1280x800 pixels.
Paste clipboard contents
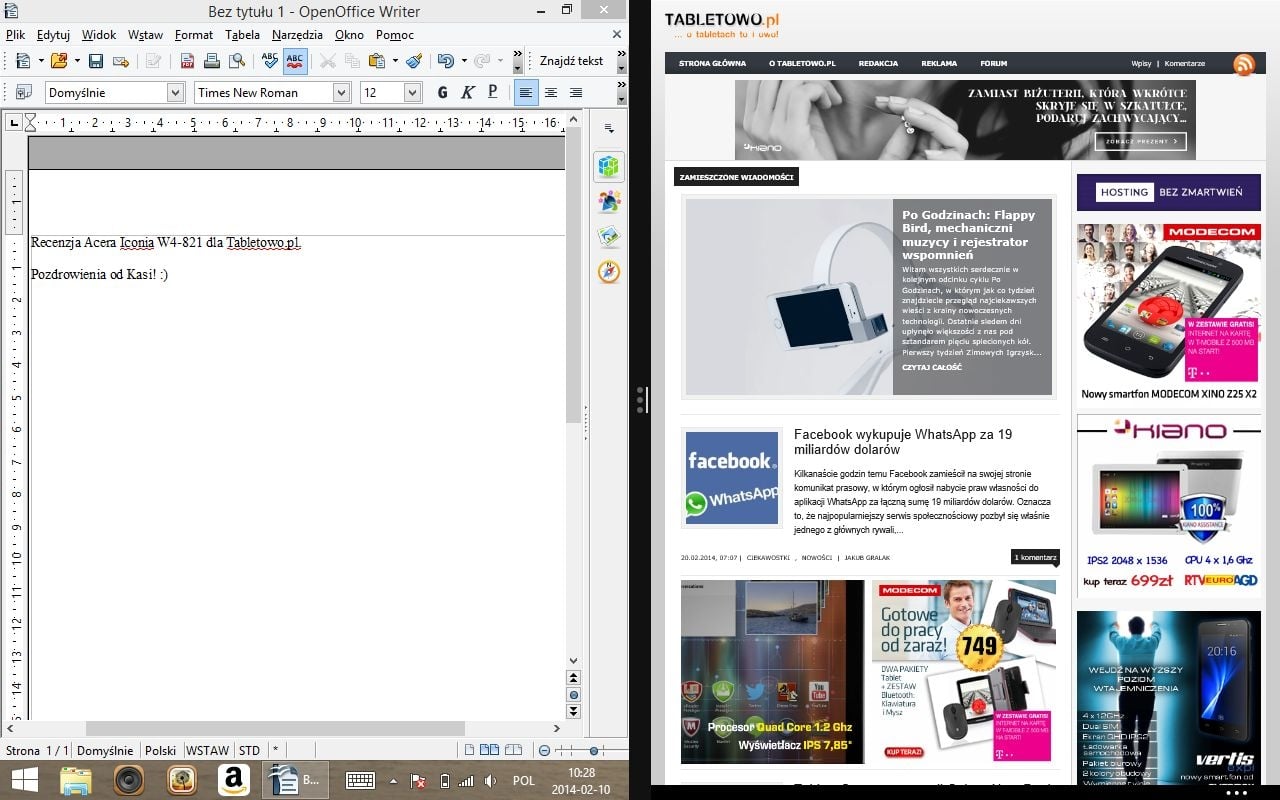[x=377, y=61]
